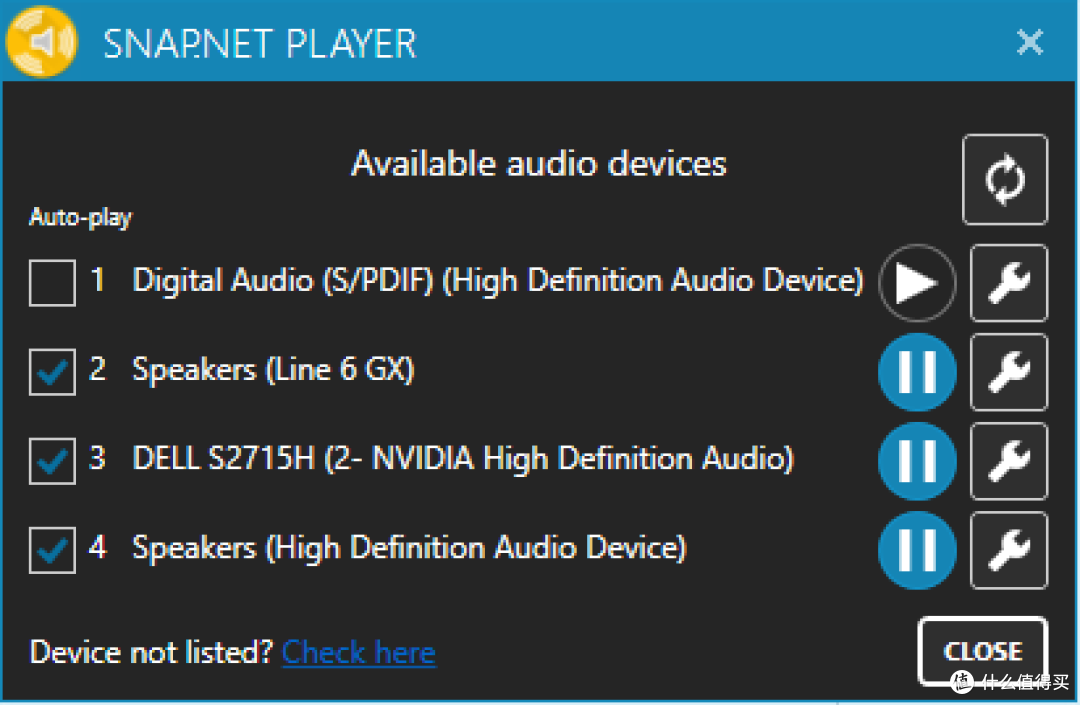Click the Speakers (Line 6 GX) label
The image size is (1080, 705).
click(273, 370)
